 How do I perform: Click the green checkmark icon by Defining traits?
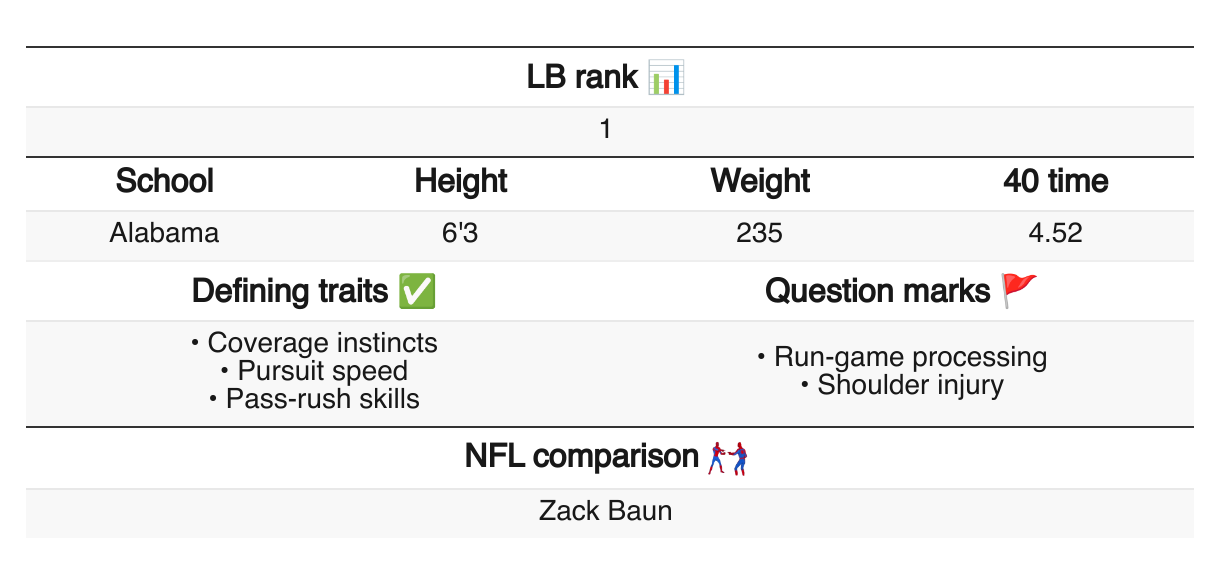pyautogui.click(x=416, y=291)
